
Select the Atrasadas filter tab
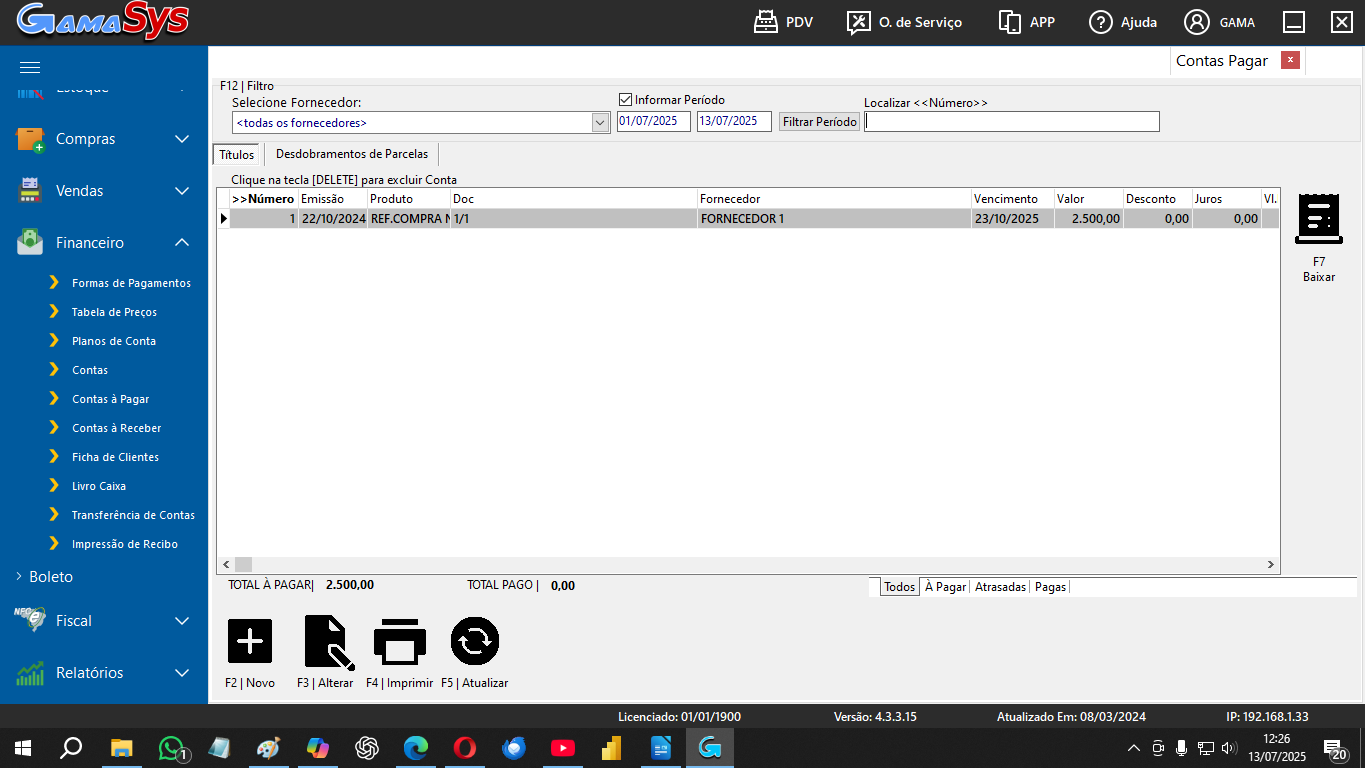click(x=1000, y=587)
